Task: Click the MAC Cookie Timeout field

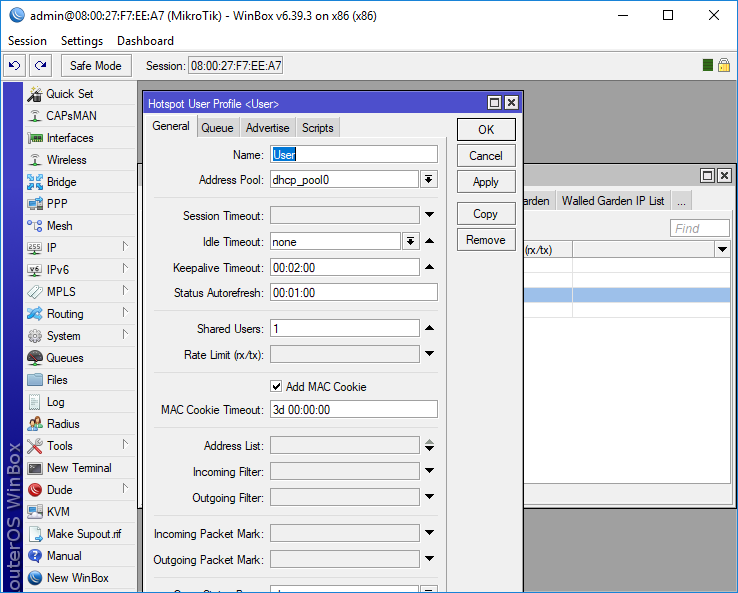Action: [x=354, y=409]
